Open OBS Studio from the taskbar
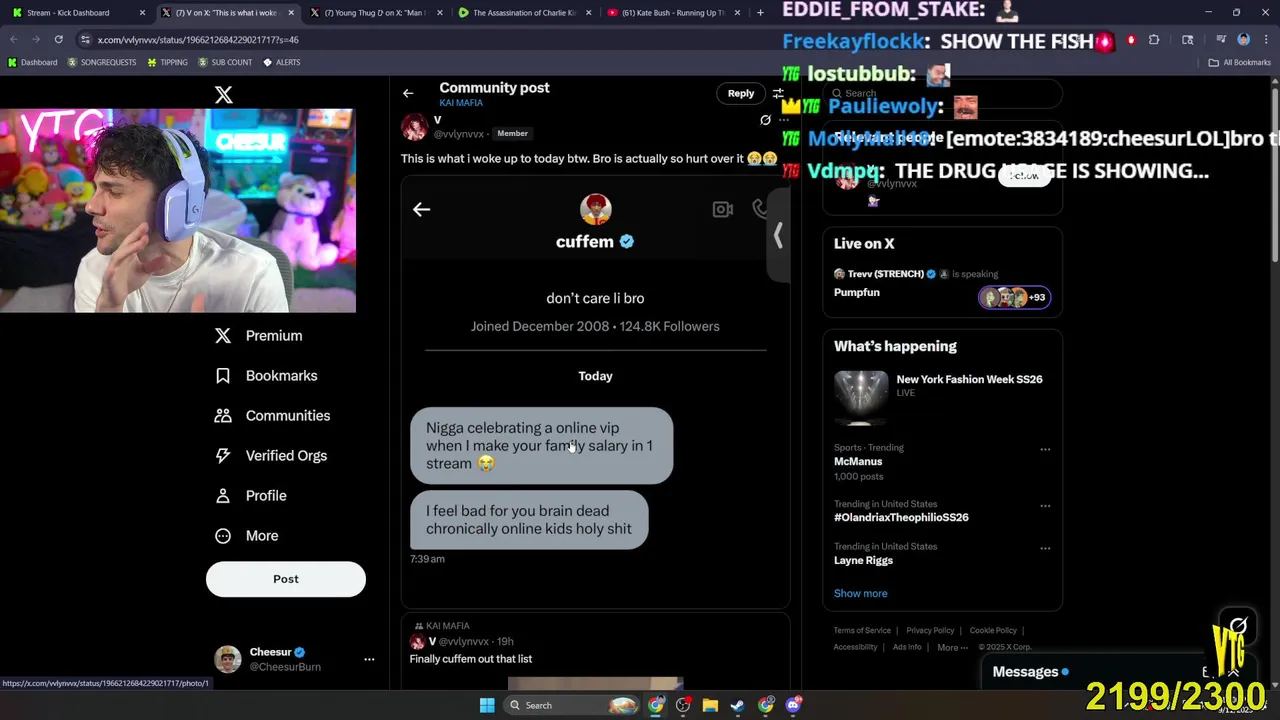This screenshot has width=1280, height=720. (x=683, y=705)
